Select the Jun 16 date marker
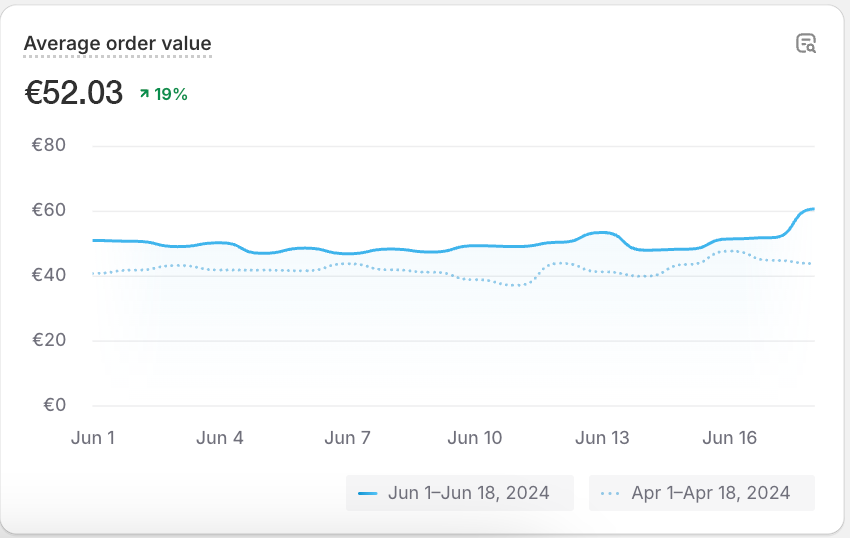 click(x=730, y=438)
